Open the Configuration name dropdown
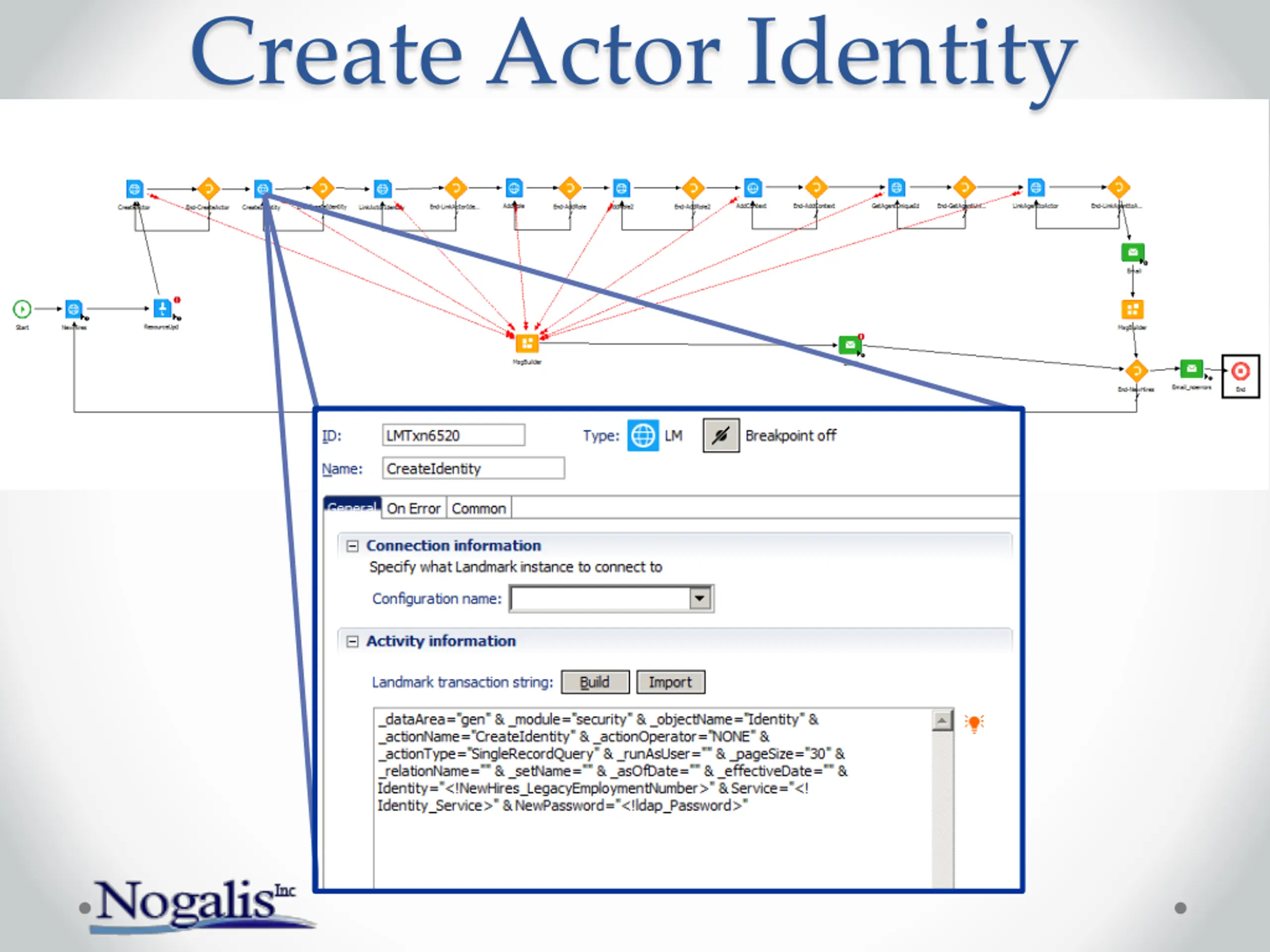The height and width of the screenshot is (952, 1270). coord(699,598)
